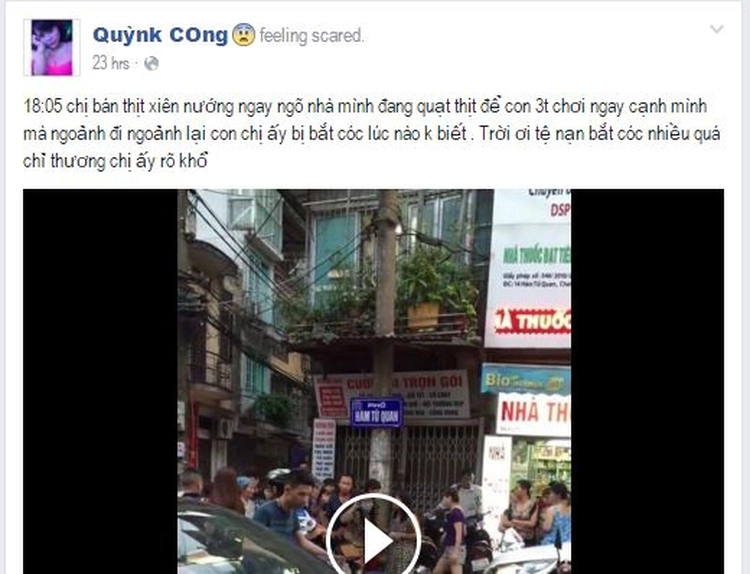Click the potted plant on the balcony

pyautogui.click(x=429, y=292)
